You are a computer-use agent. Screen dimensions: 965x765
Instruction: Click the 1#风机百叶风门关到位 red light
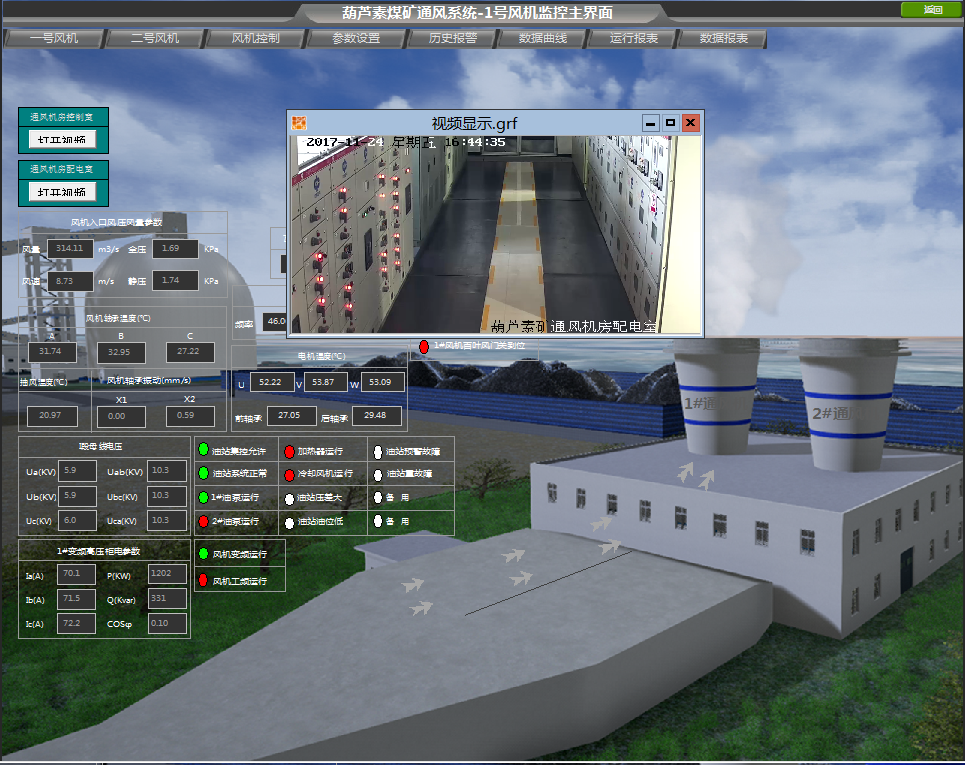pos(423,346)
